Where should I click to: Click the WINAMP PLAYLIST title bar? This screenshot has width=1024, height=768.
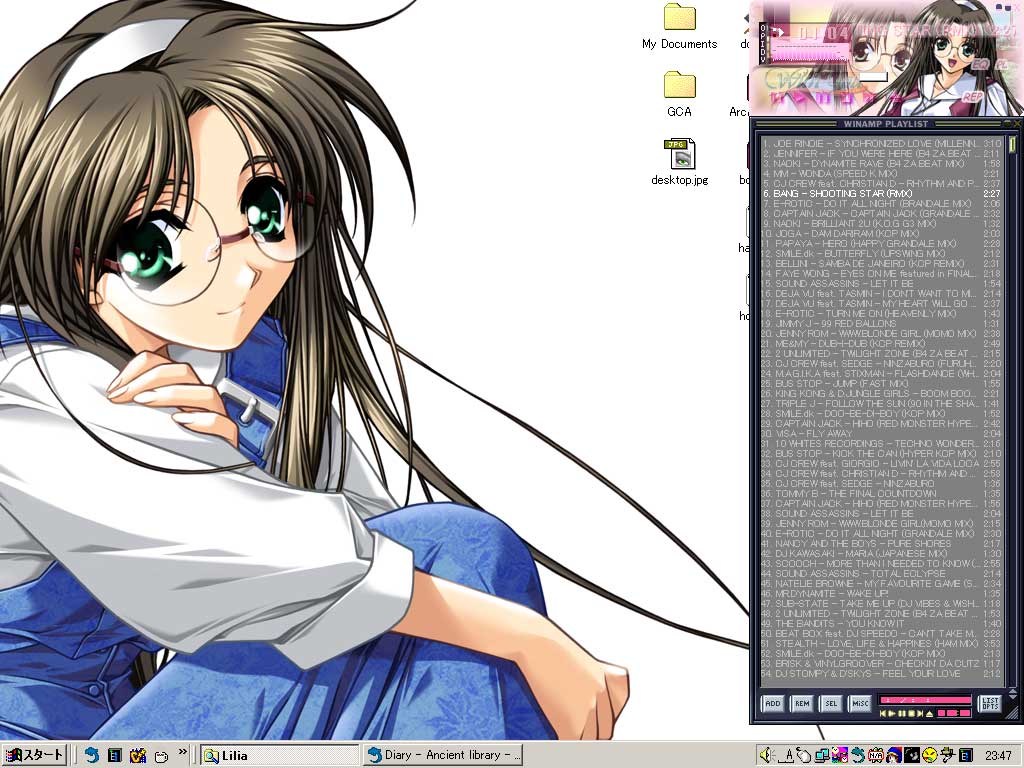tap(886, 123)
